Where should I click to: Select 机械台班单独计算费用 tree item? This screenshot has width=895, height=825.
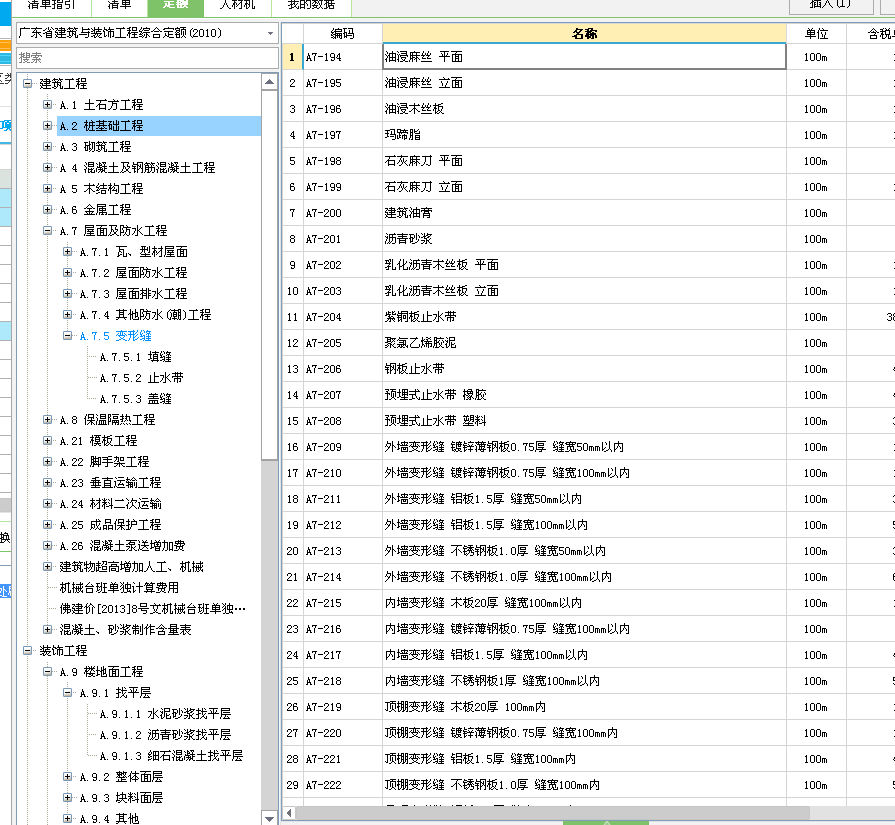(x=119, y=587)
